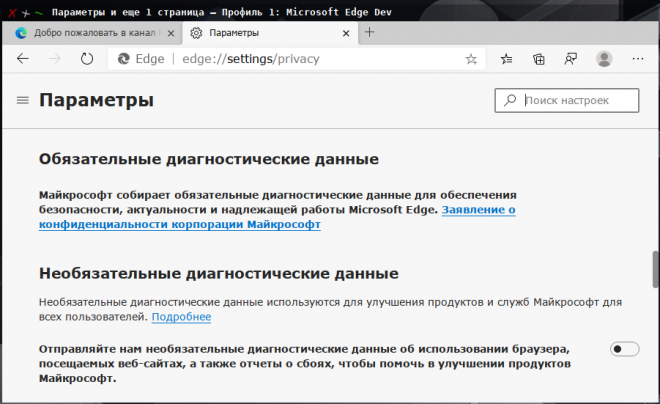Open a new tab with plus button
Image resolution: width=660 pixels, height=404 pixels.
[x=369, y=32]
